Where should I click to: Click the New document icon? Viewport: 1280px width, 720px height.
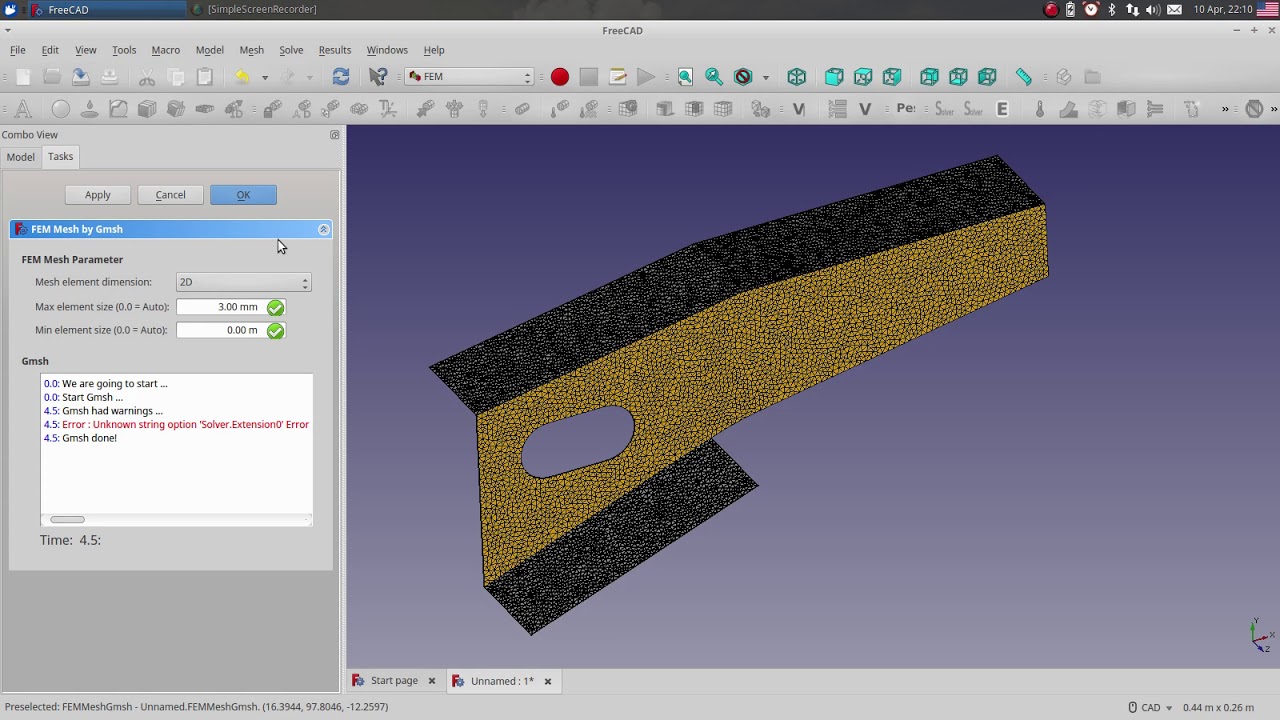click(23, 77)
